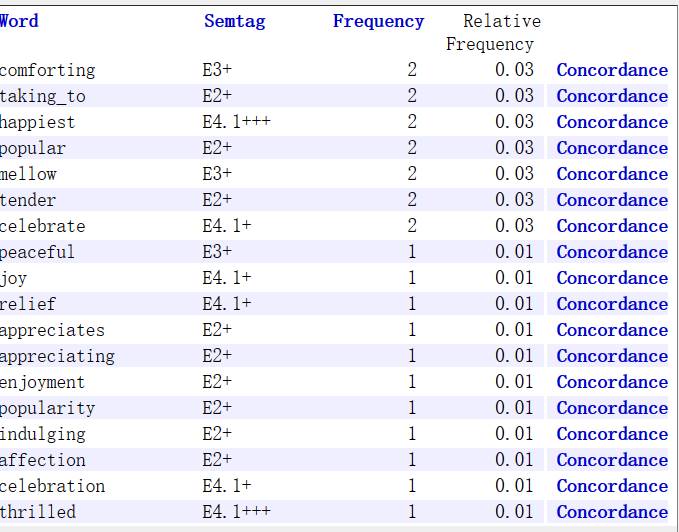Open Concordance for 'comforting'
The width and height of the screenshot is (679, 532).
point(612,70)
